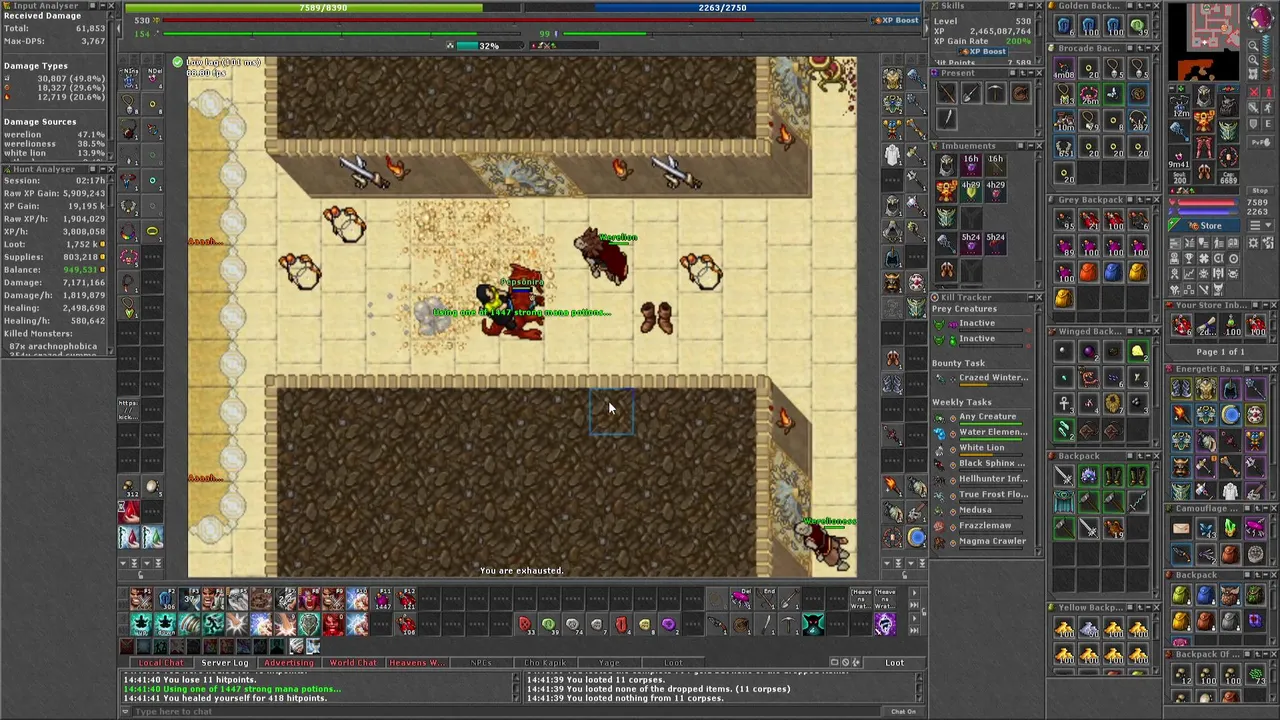Click the Stop button
Image resolution: width=1280 pixels, height=720 pixels.
pyautogui.click(x=1259, y=191)
